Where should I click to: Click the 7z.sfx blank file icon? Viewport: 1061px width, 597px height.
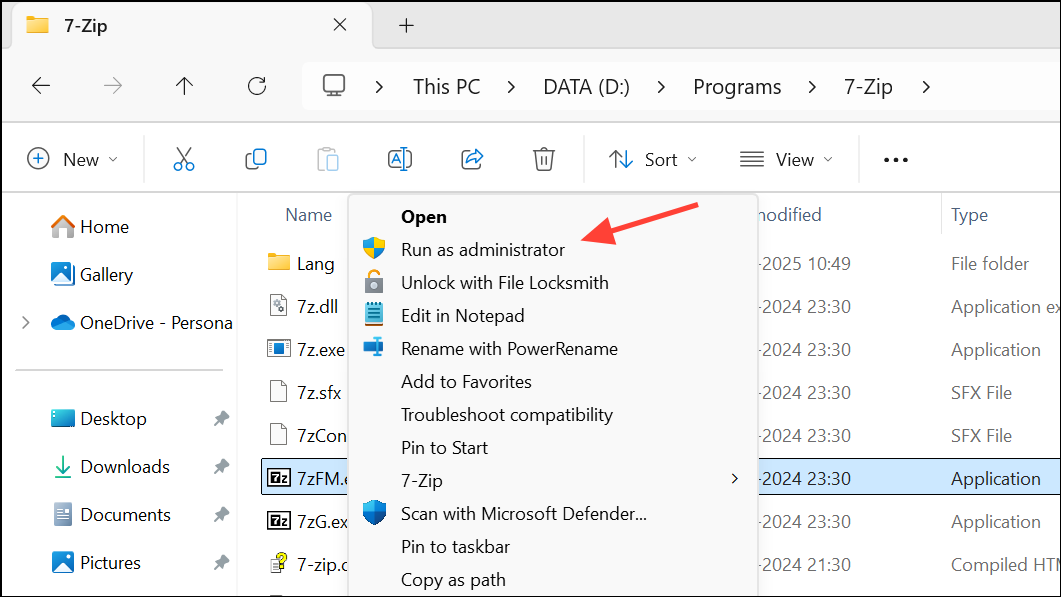click(278, 392)
